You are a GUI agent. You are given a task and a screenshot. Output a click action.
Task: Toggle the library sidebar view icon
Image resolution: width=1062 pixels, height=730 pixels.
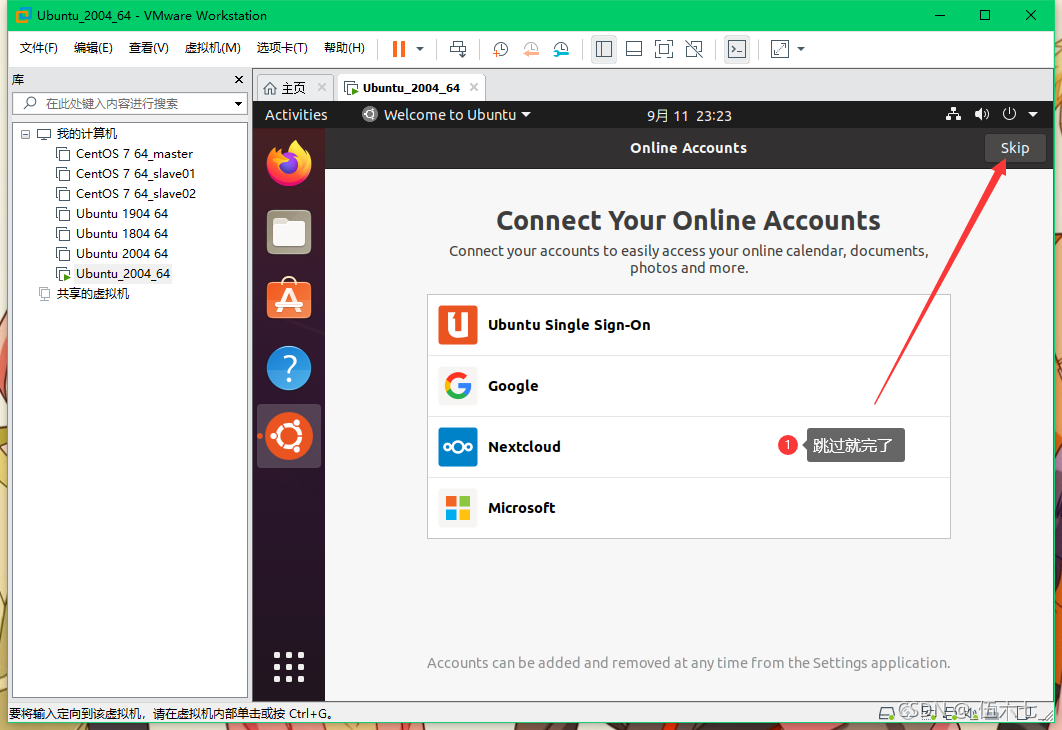603,49
